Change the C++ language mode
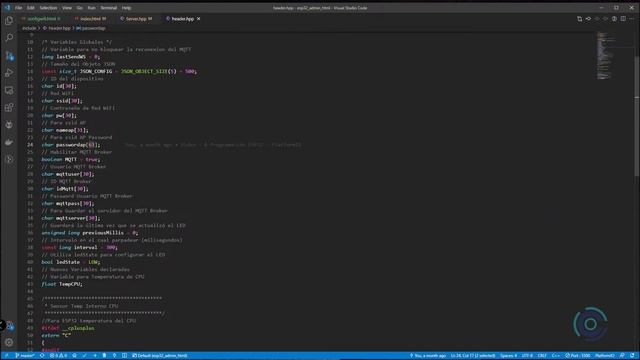Viewport: 640px width, 360px height. [556, 356]
